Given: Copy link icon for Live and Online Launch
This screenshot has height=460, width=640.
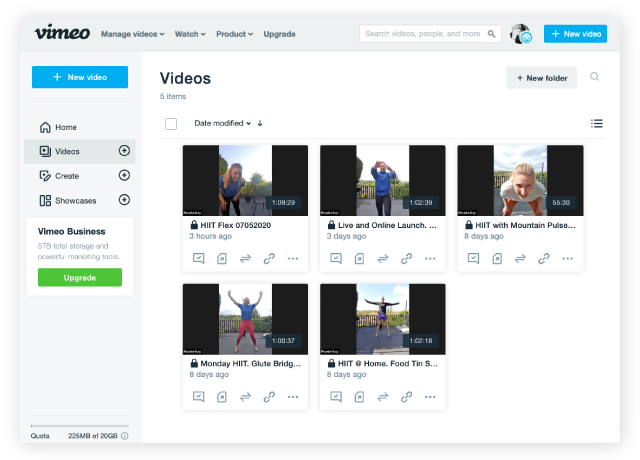Looking at the screenshot, I should [407, 258].
